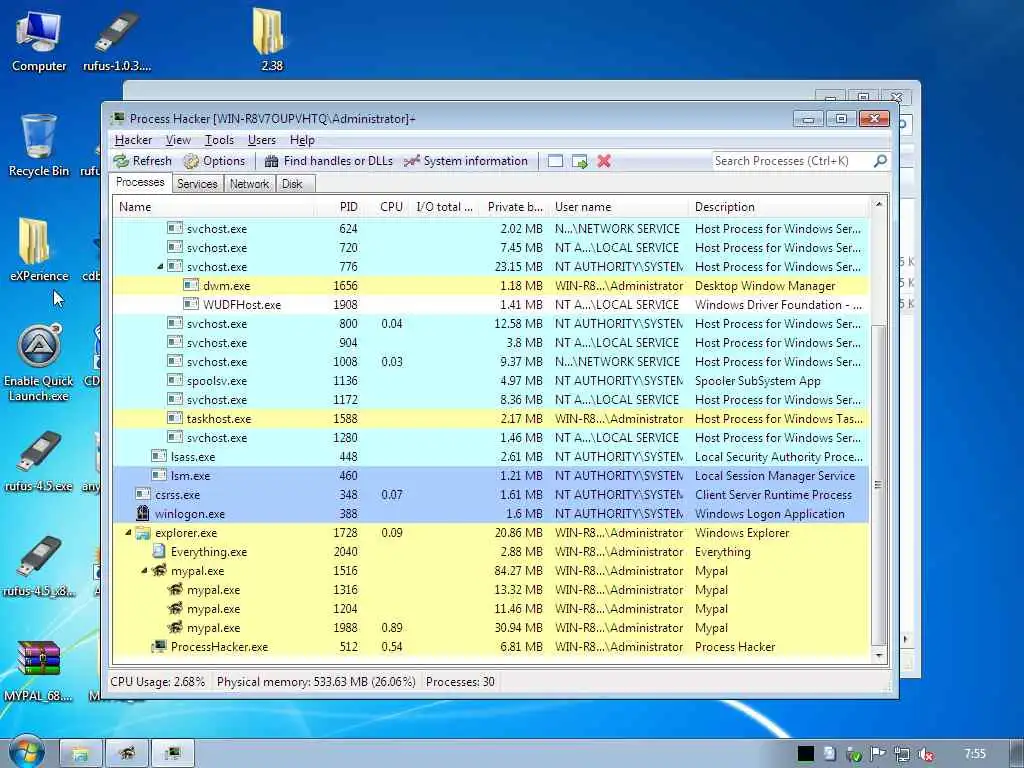
Task: Click the process list scroll down arrow
Action: (878, 655)
